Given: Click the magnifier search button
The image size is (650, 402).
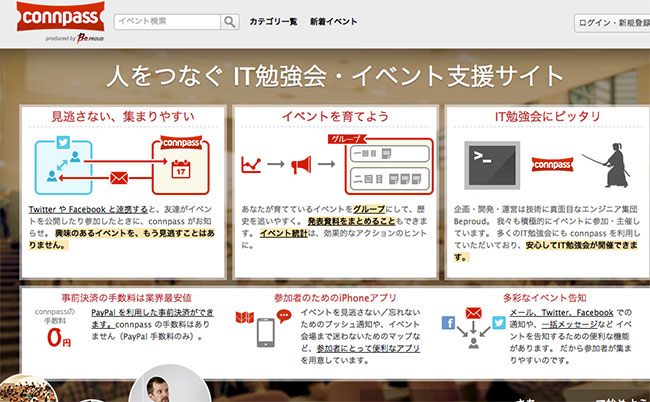Looking at the screenshot, I should click(x=230, y=22).
